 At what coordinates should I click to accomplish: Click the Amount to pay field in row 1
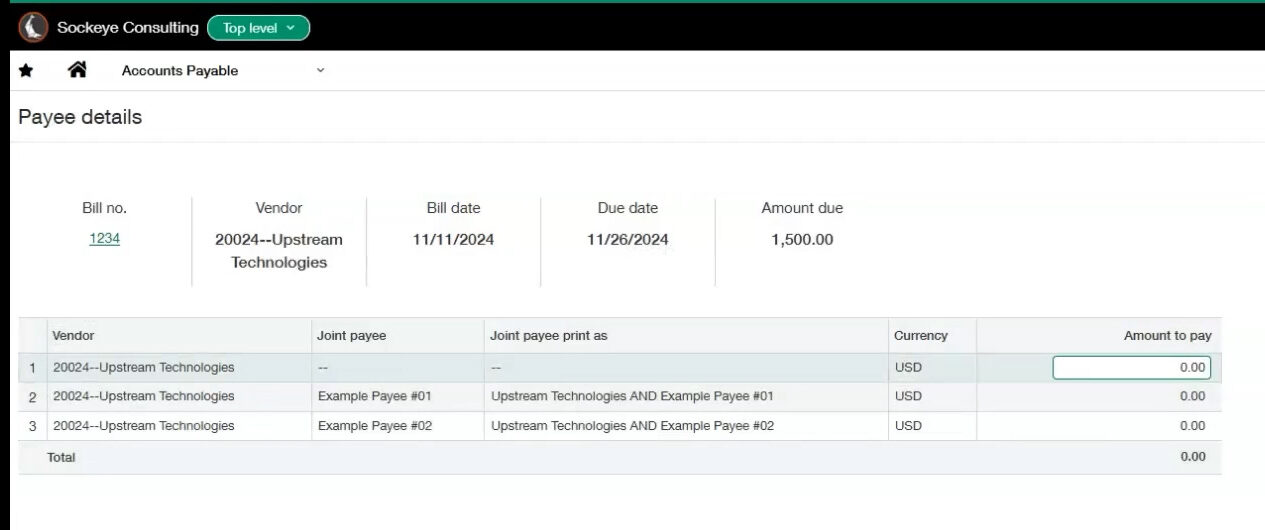(1131, 367)
